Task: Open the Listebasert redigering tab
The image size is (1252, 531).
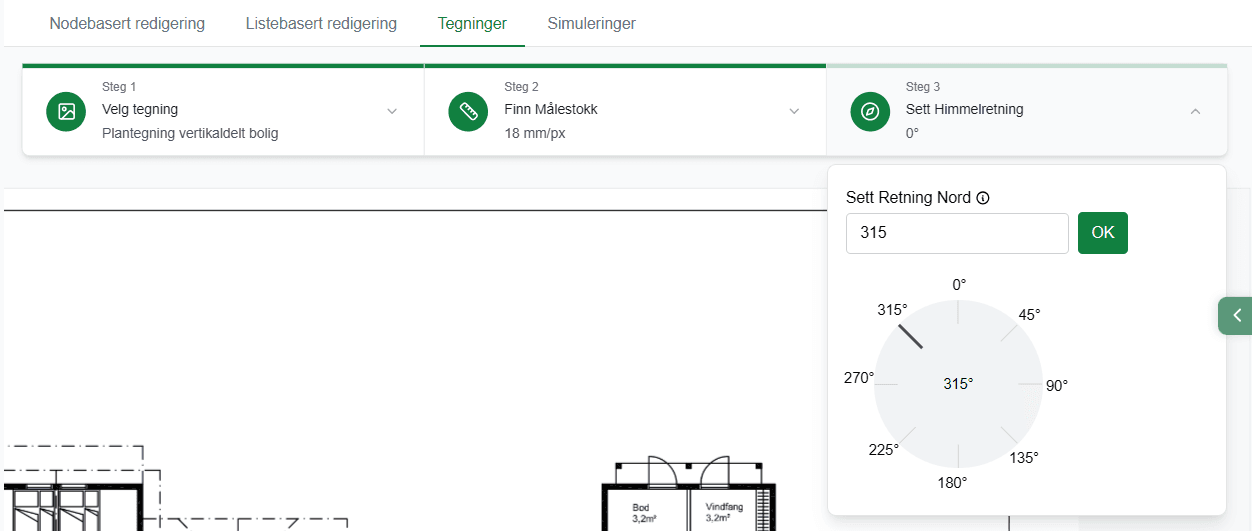Action: [x=321, y=23]
